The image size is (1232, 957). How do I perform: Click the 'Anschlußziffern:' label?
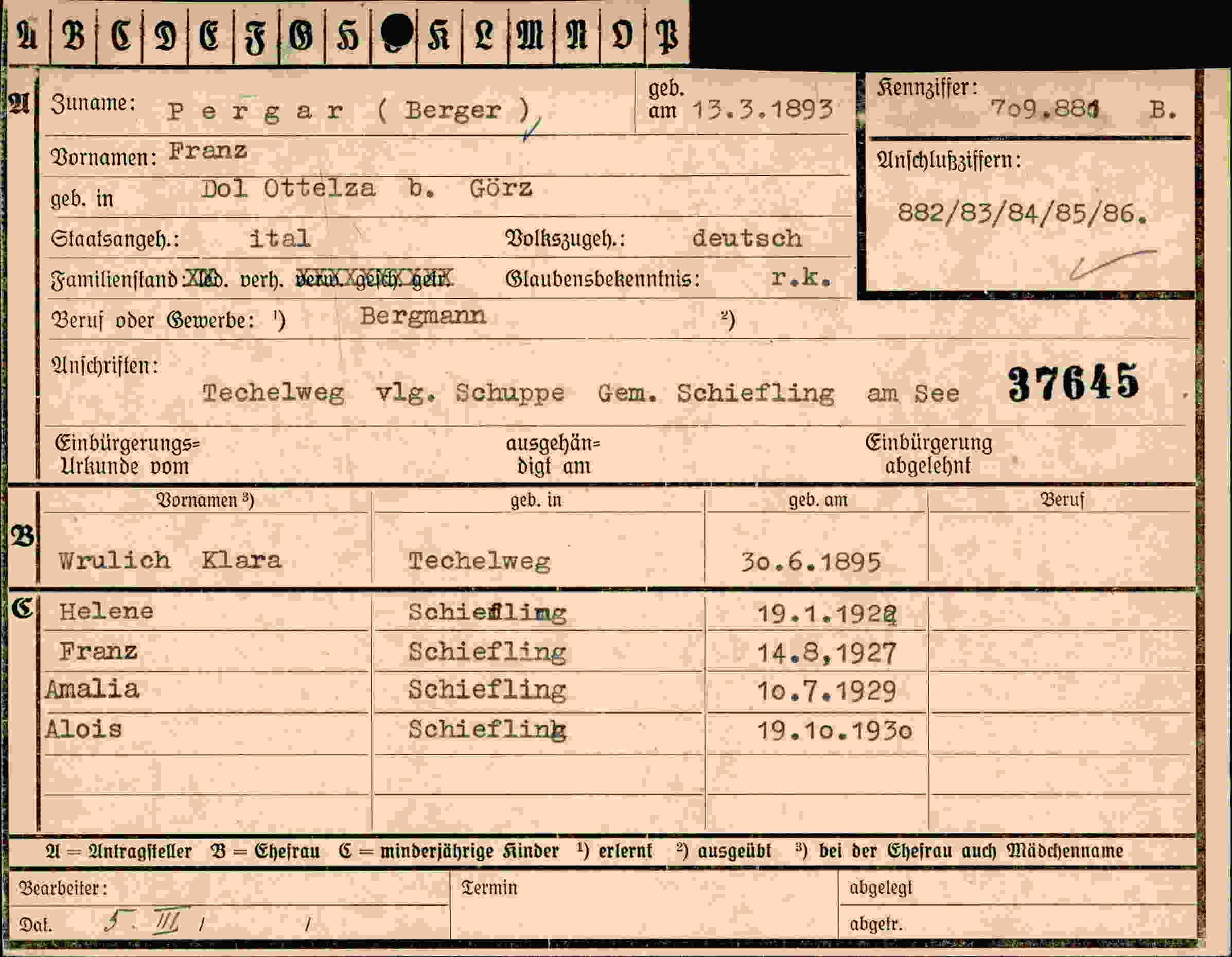click(949, 161)
